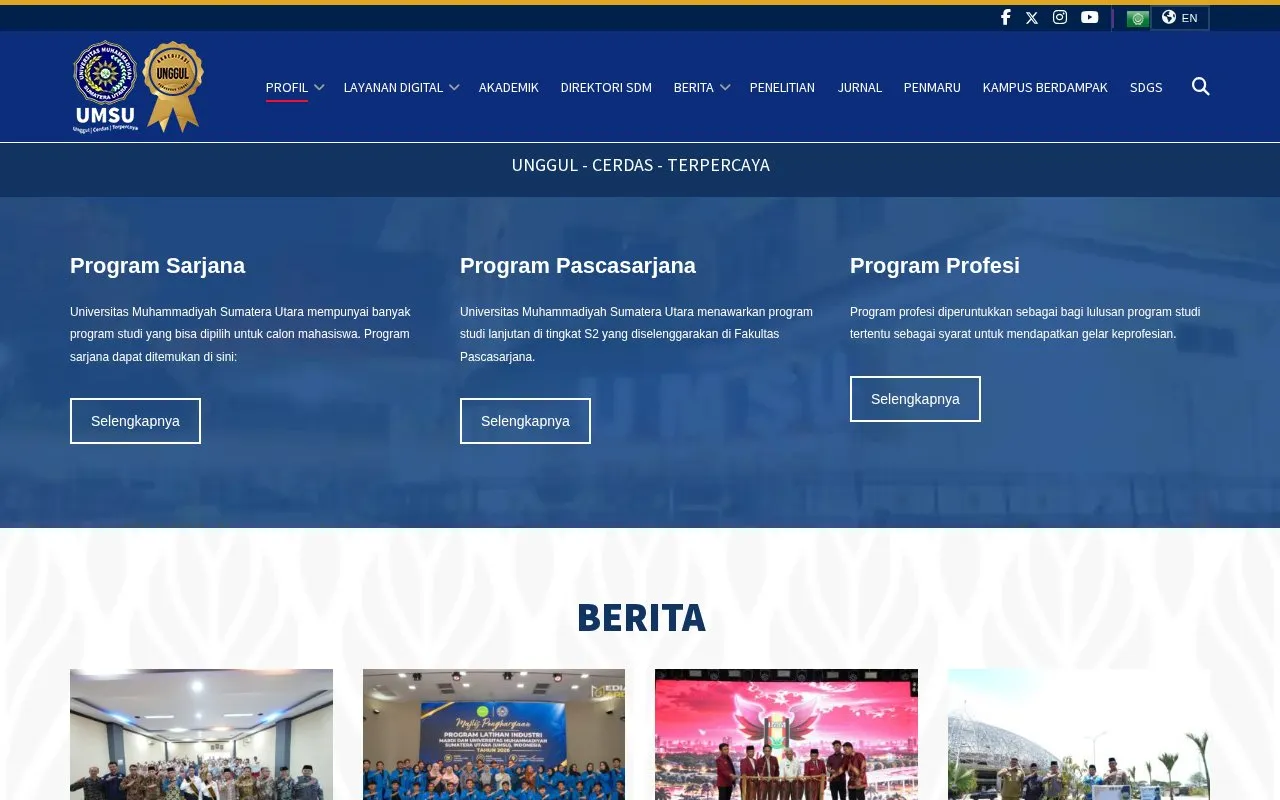
Task: Click the BERITA section heading
Action: (x=641, y=617)
